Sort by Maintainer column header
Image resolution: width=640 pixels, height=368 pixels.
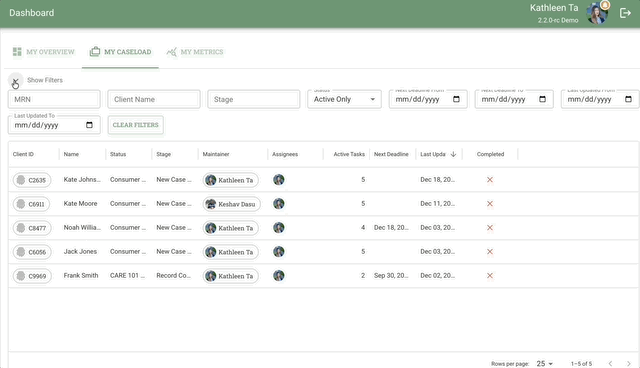click(216, 154)
